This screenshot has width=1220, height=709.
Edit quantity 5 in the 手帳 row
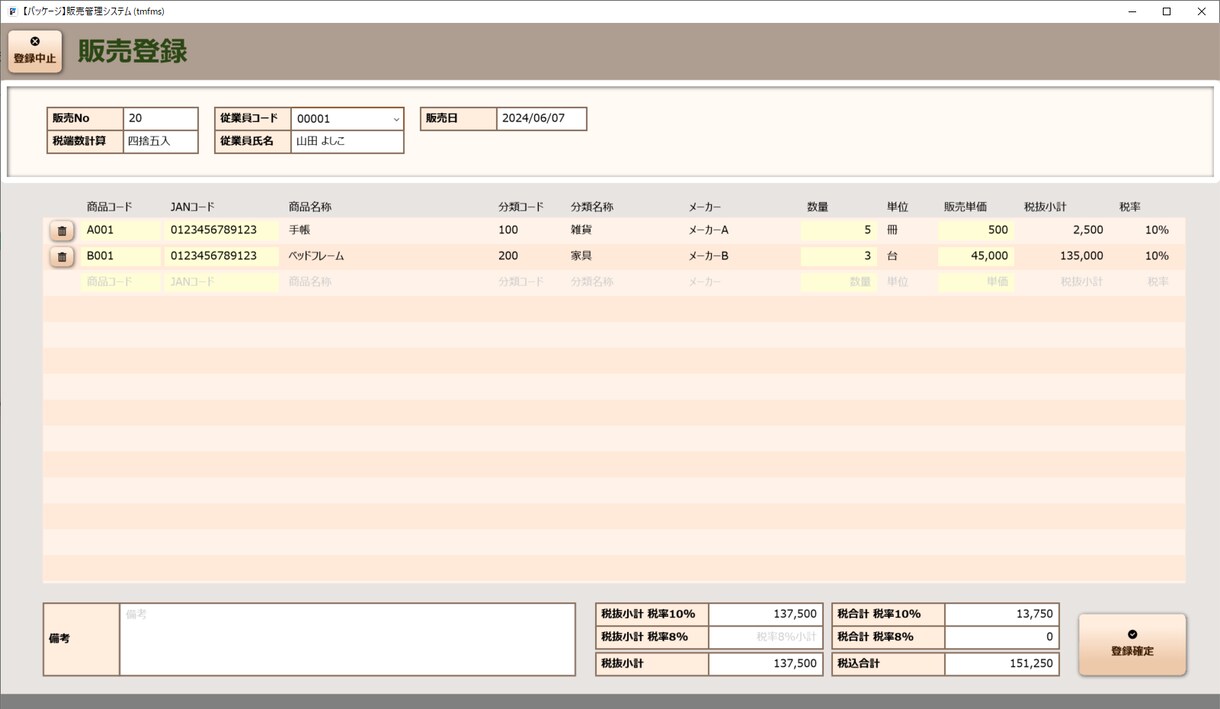tap(838, 230)
